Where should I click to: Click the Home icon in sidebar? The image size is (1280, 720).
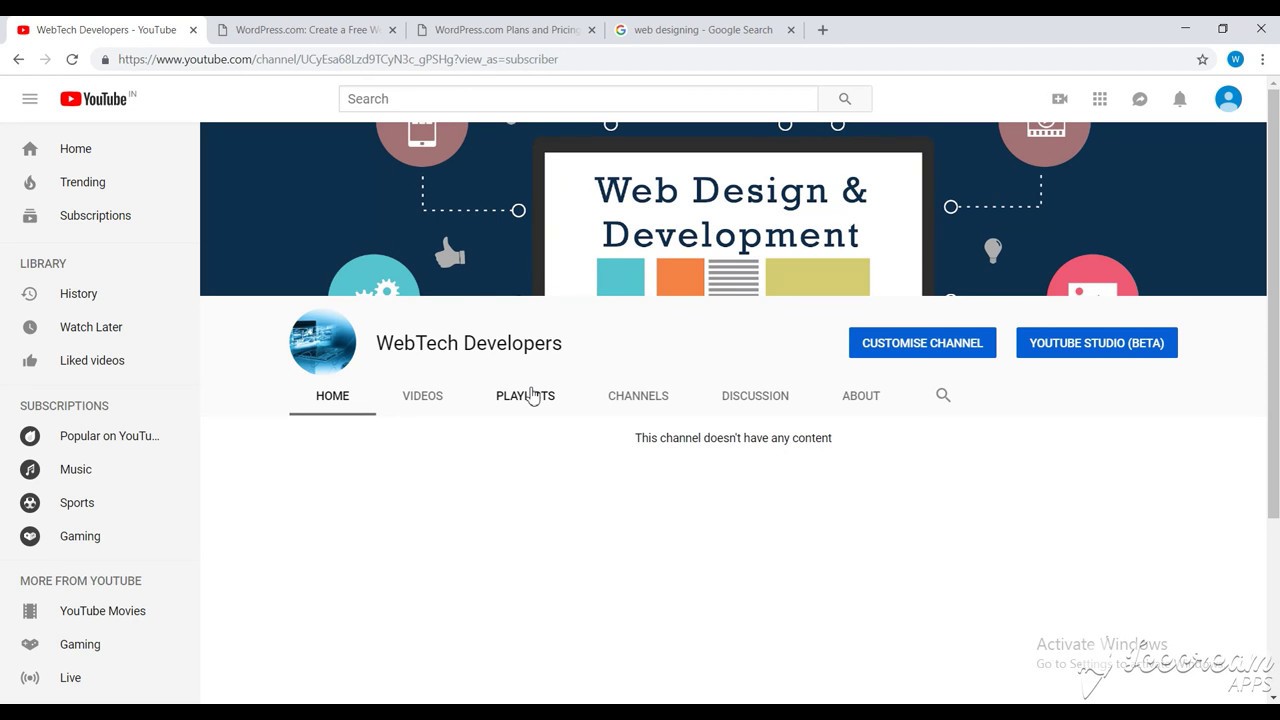coord(30,149)
